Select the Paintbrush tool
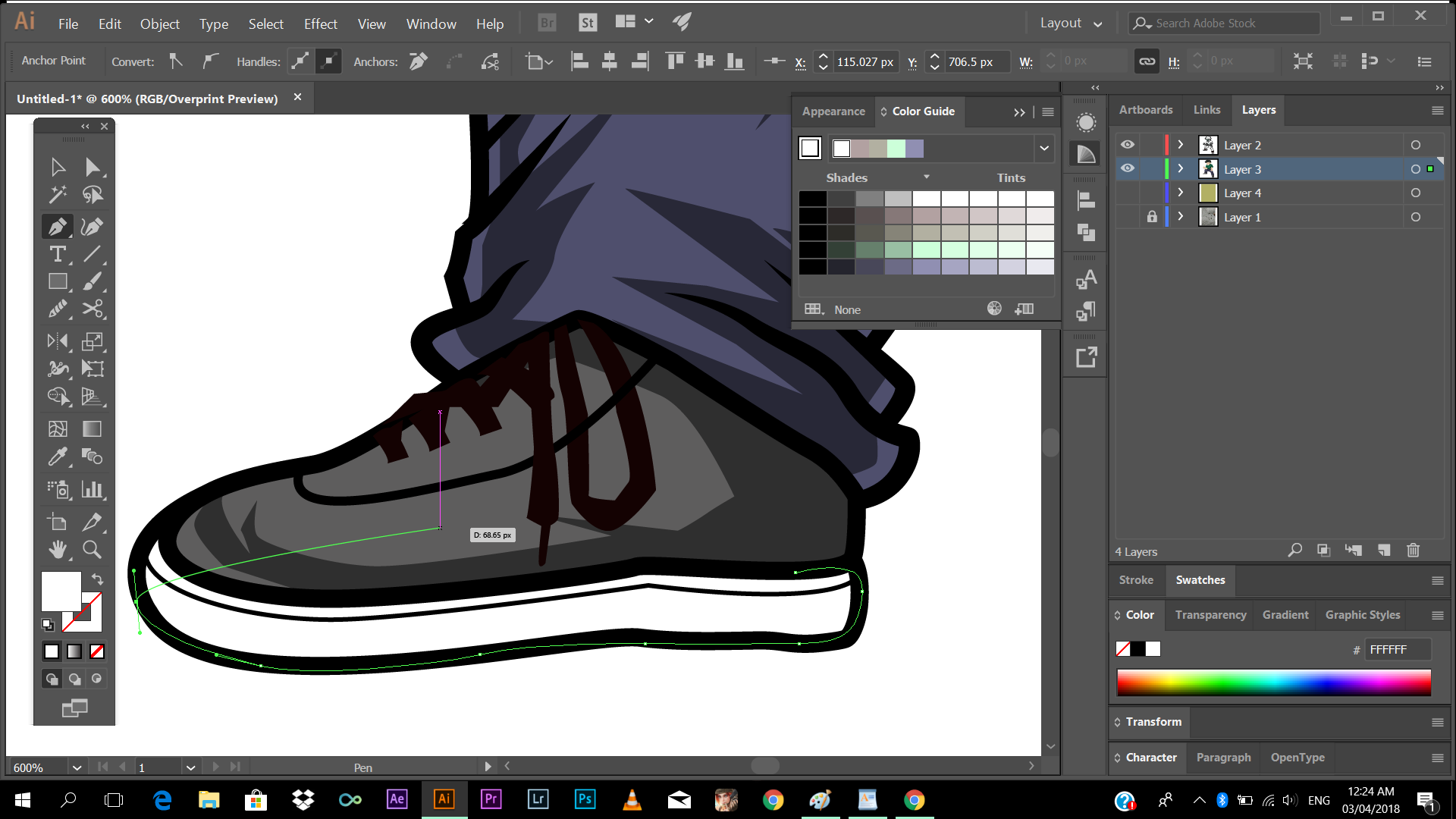Screen dimensions: 1456x819 coord(93,281)
